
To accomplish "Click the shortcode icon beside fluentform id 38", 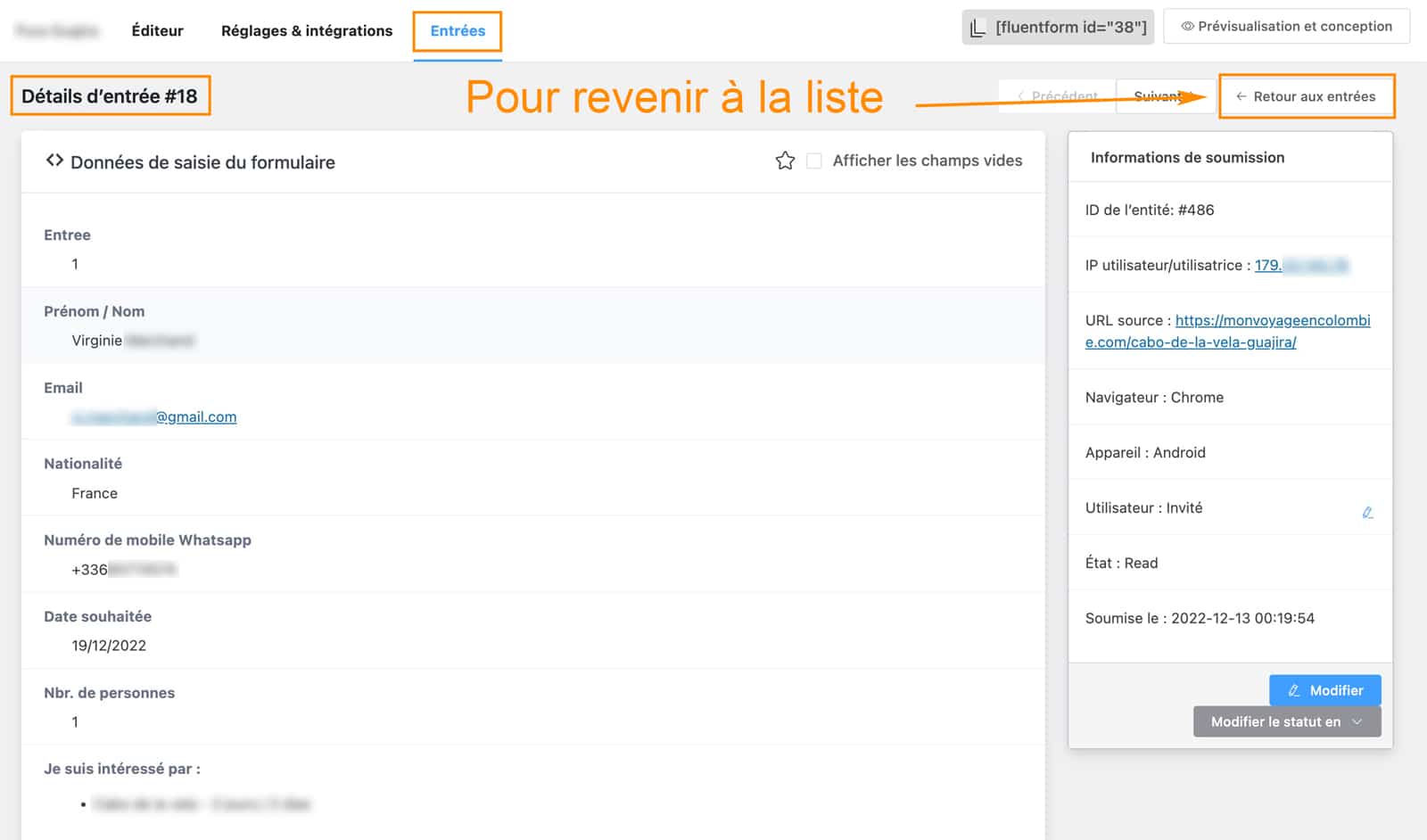I will pos(978,27).
